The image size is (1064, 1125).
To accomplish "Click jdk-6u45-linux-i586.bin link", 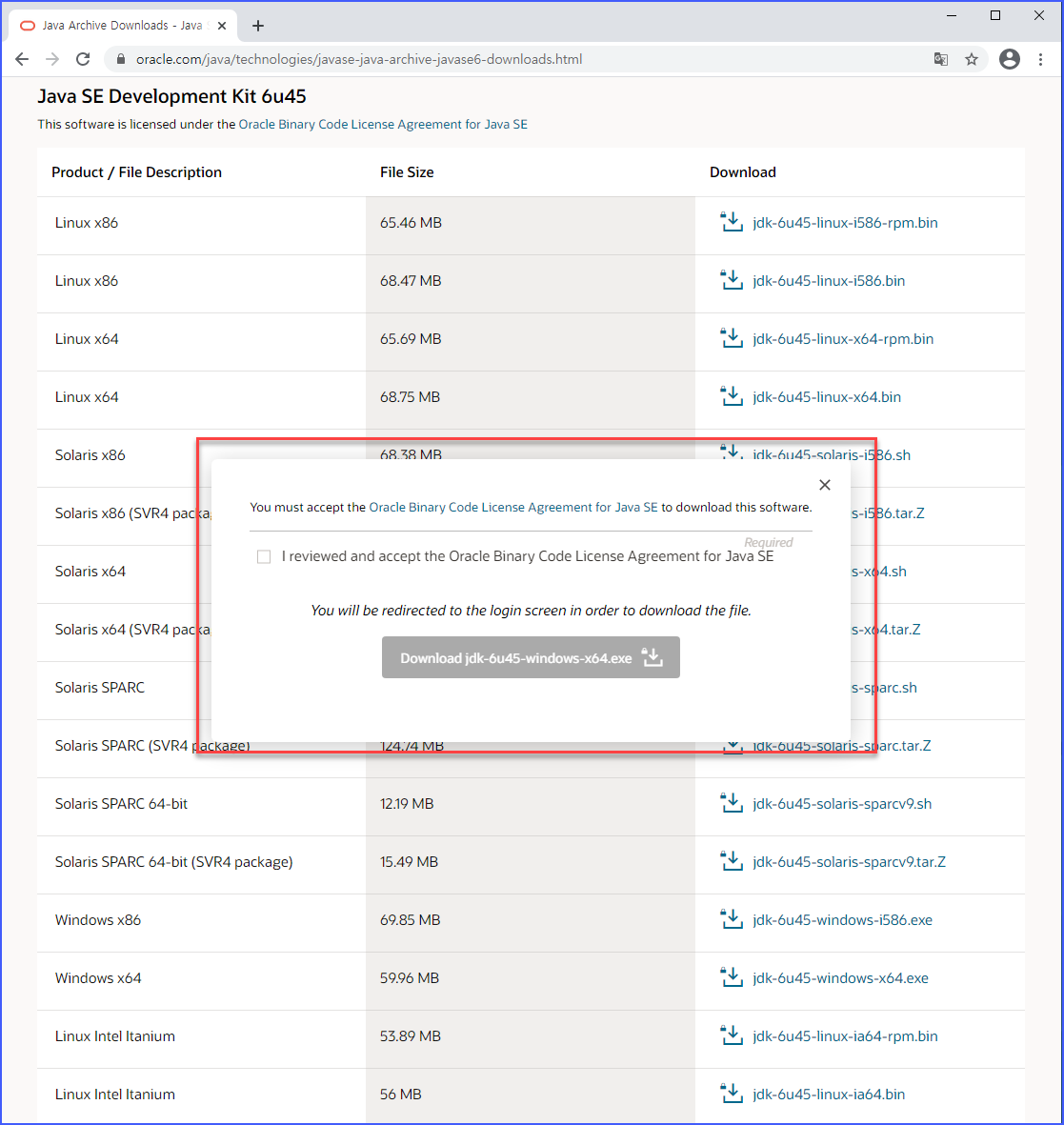I will (x=829, y=280).
